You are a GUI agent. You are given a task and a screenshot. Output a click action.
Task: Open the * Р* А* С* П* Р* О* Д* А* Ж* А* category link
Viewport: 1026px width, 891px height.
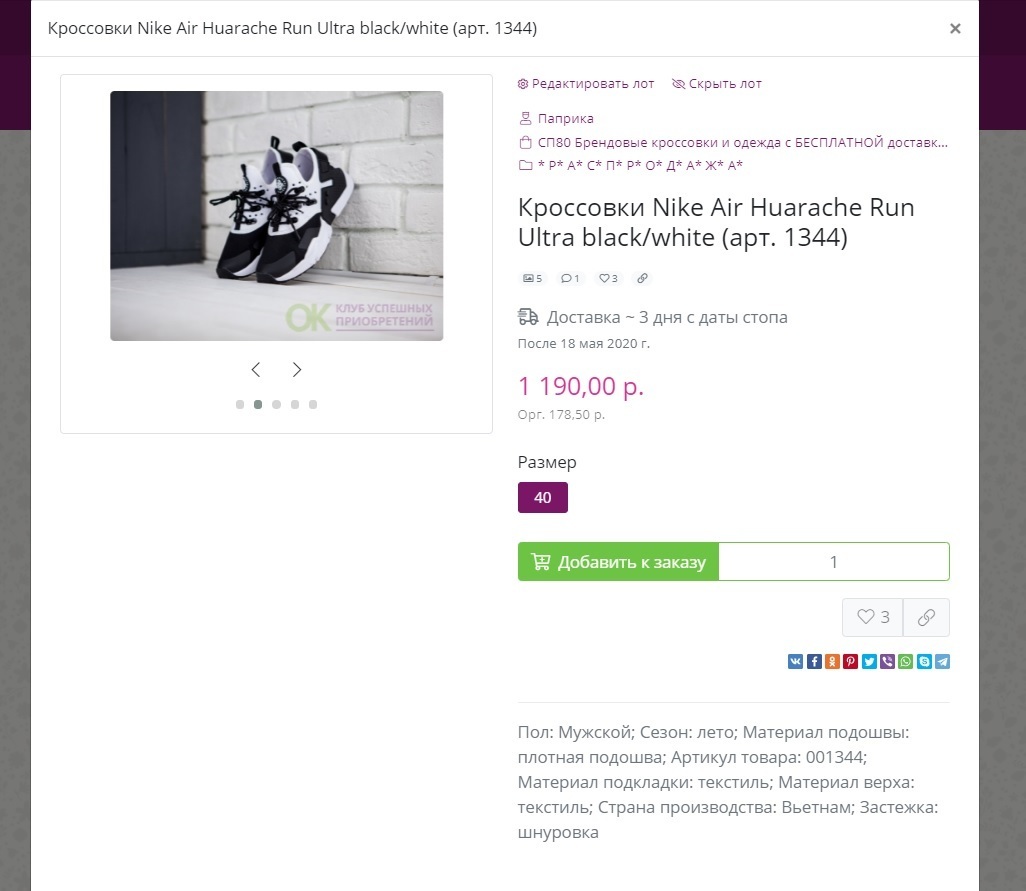pos(639,165)
